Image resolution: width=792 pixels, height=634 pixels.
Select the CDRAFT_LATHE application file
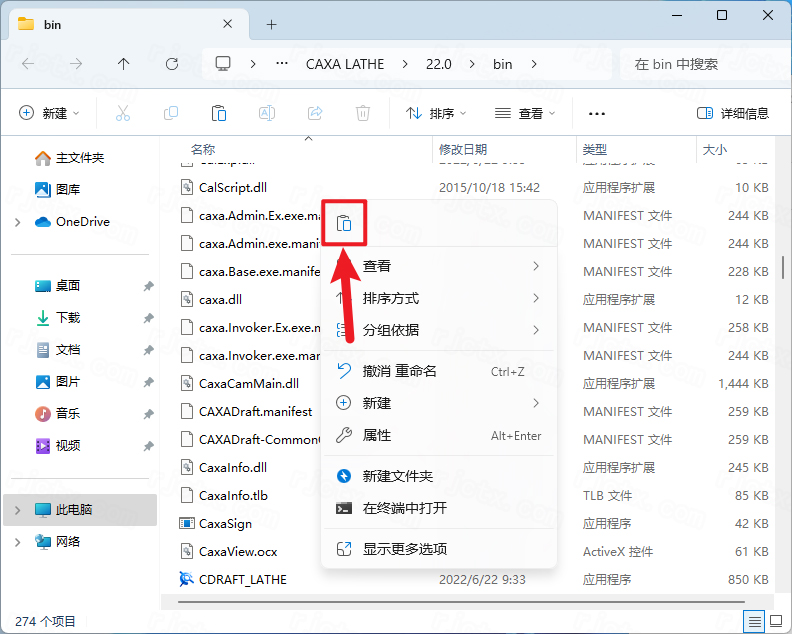[x=242, y=579]
